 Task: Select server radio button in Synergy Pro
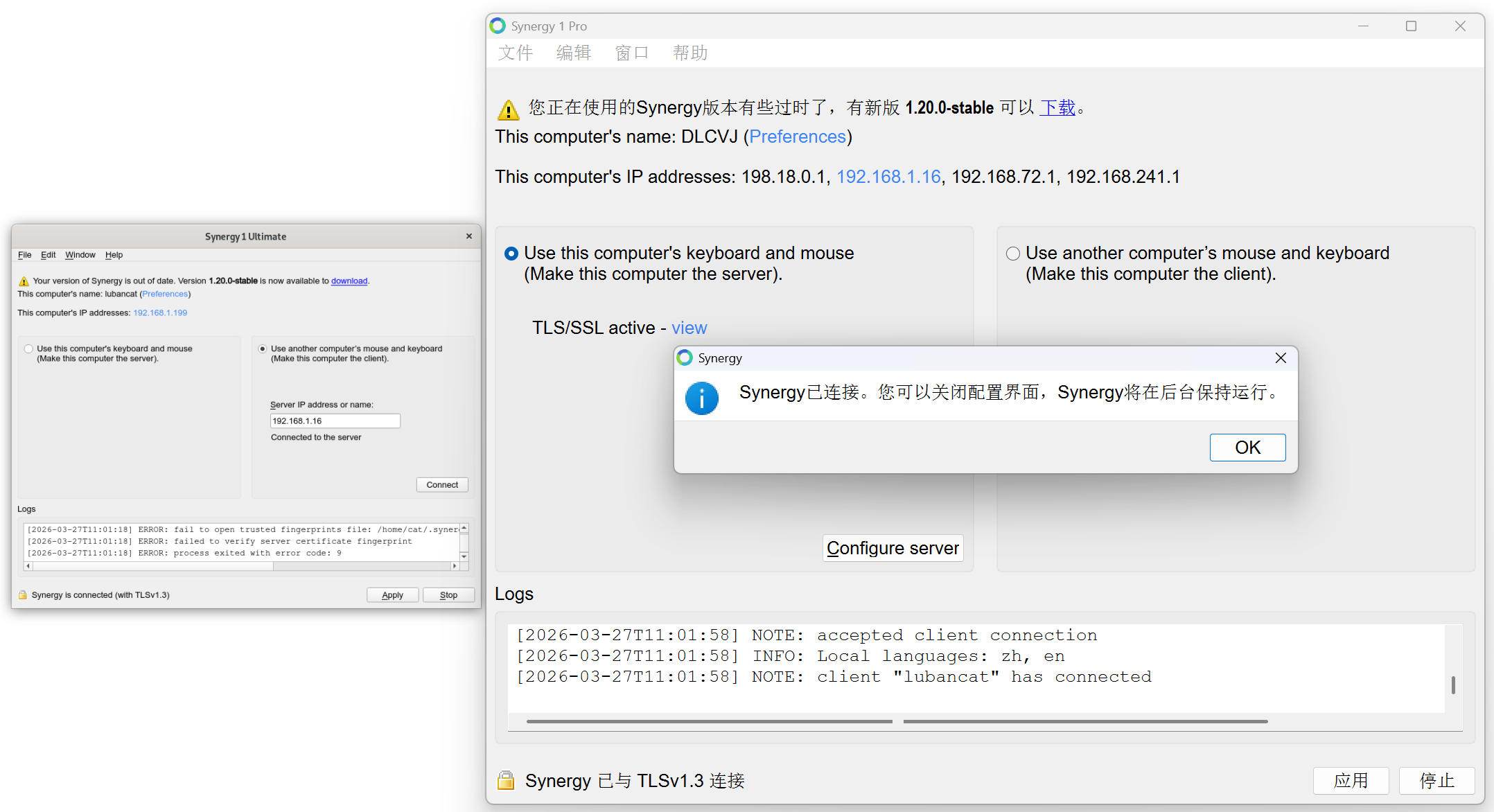[511, 254]
